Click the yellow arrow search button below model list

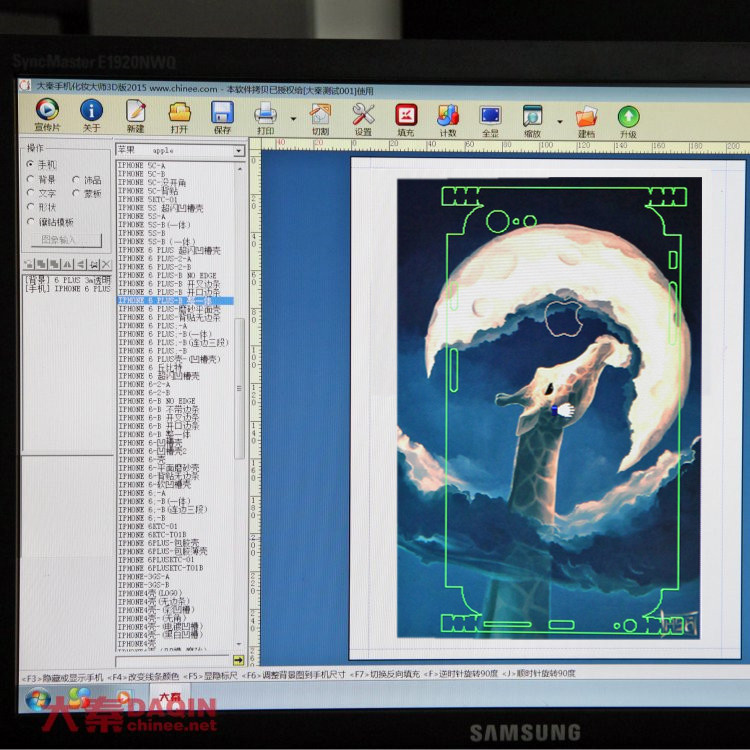click(238, 660)
